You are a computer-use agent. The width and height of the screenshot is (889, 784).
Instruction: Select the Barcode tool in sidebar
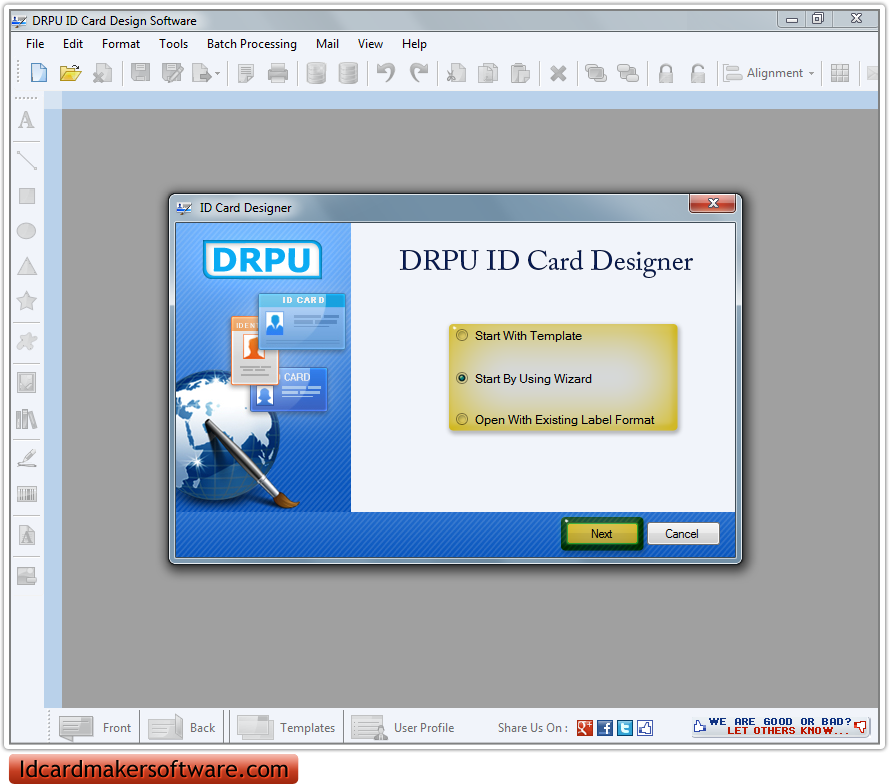(27, 494)
